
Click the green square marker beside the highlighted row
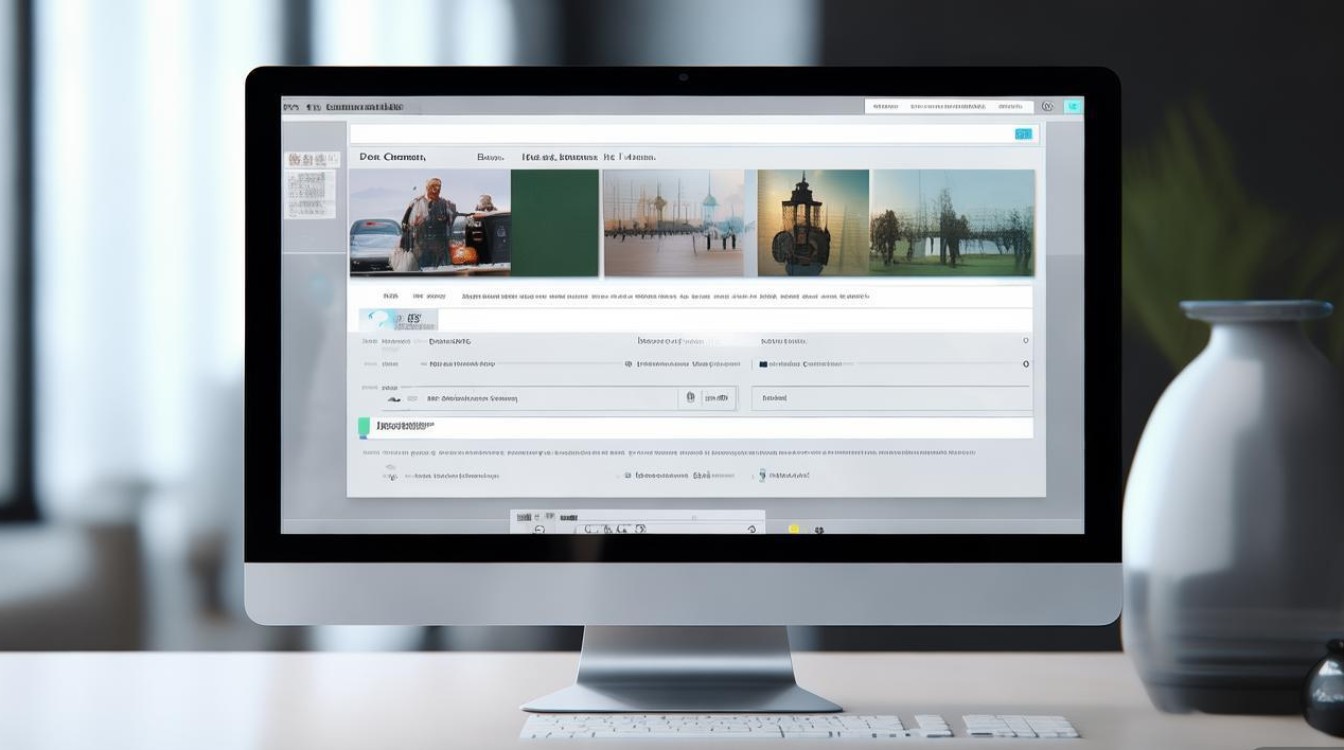tap(364, 427)
